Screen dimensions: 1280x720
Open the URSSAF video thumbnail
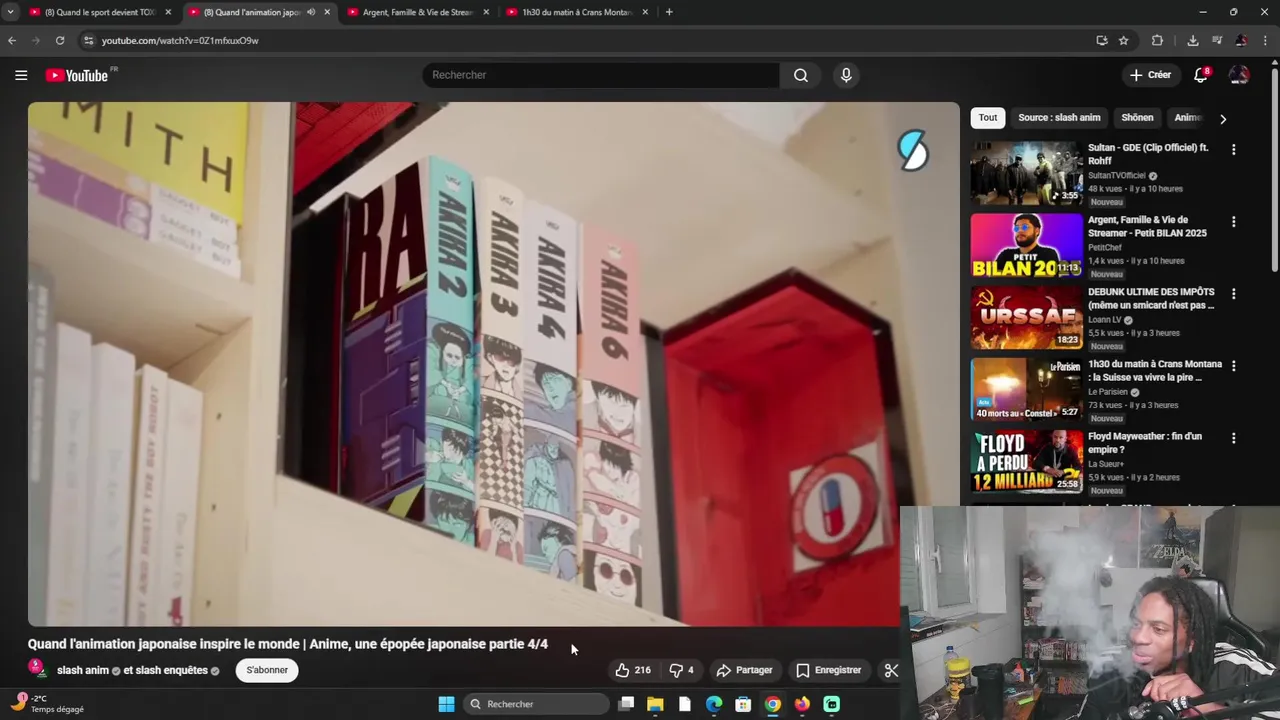click(x=1026, y=317)
